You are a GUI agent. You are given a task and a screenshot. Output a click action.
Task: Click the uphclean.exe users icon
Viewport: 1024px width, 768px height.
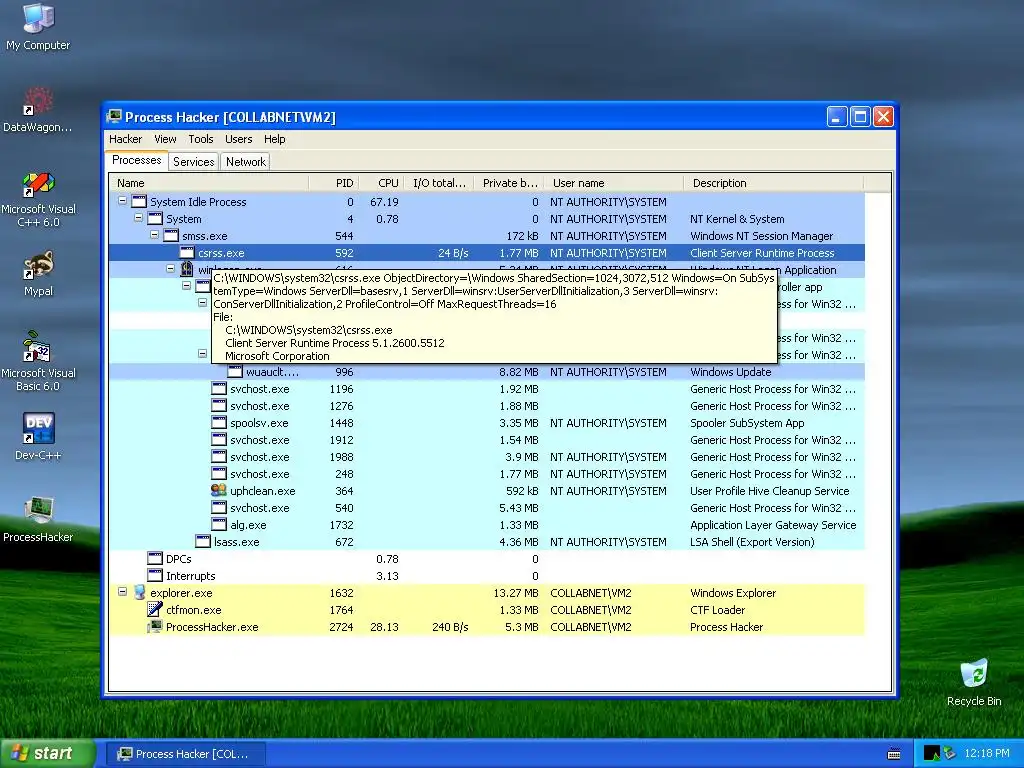219,490
